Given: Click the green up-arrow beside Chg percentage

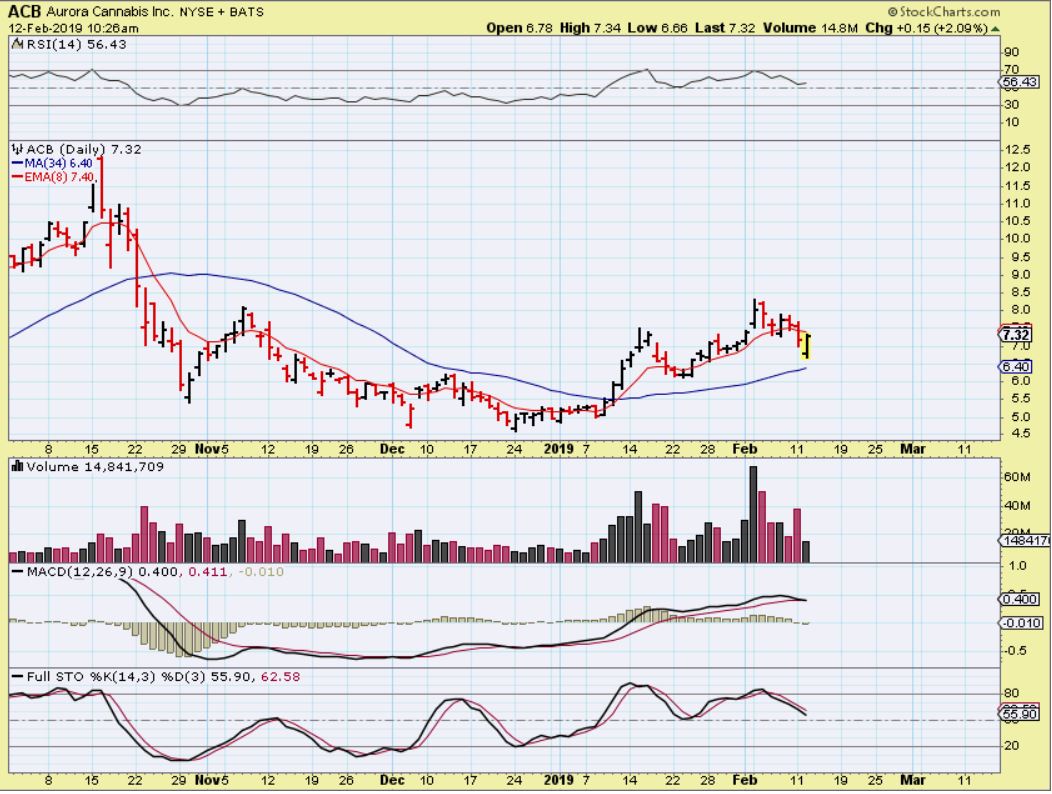Looking at the screenshot, I should (995, 29).
